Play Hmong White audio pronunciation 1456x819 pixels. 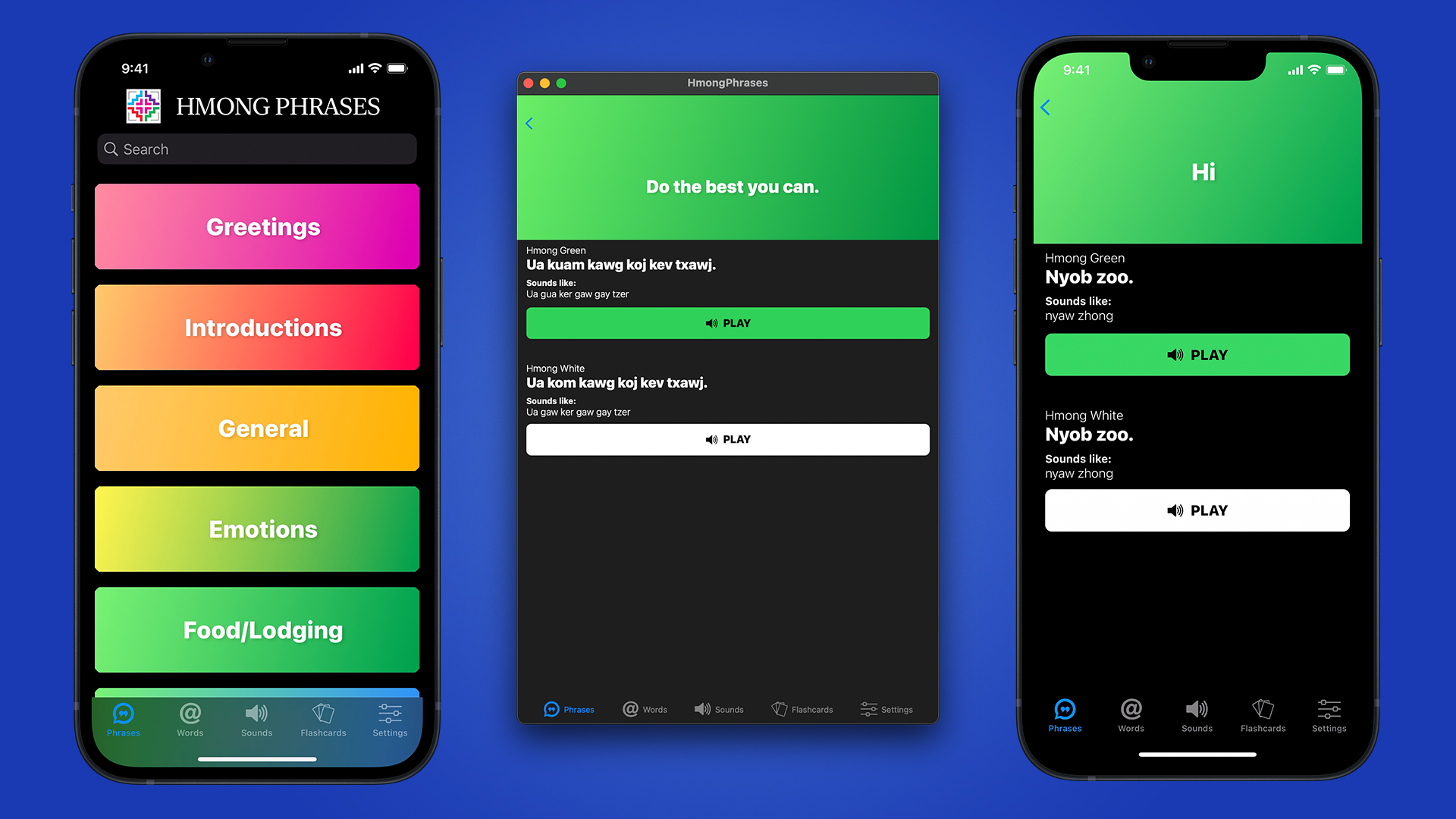tap(728, 440)
